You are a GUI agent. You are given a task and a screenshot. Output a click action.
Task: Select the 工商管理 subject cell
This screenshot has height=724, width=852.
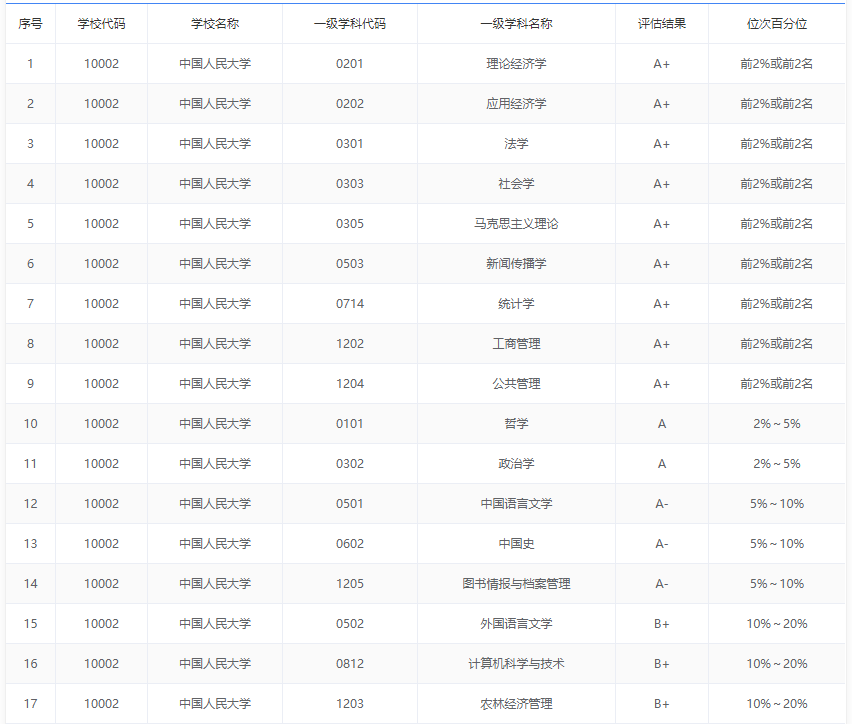click(516, 344)
